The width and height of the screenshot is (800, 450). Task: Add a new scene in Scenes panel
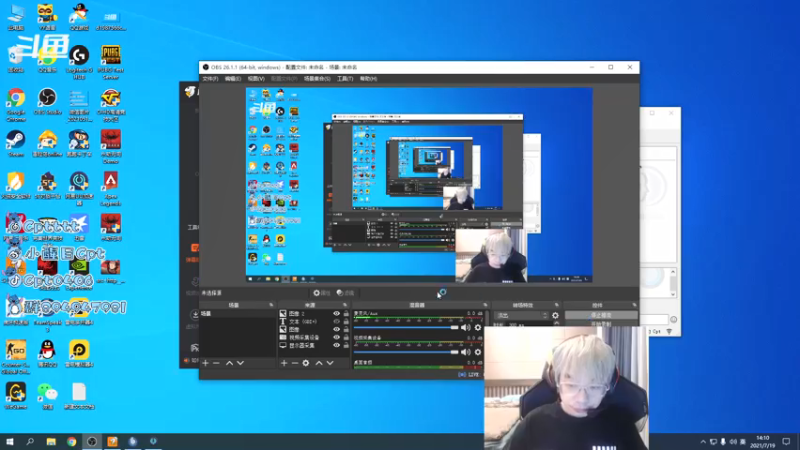(206, 363)
